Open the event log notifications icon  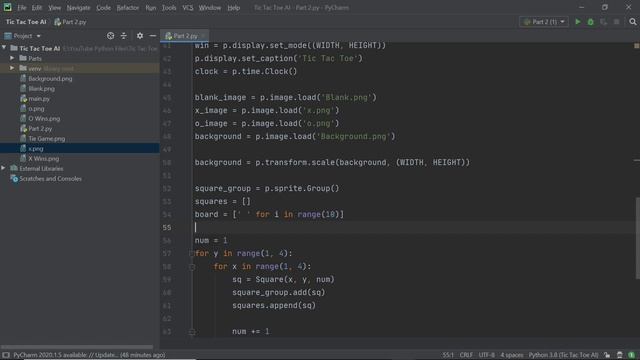pyautogui.click(x=631, y=355)
